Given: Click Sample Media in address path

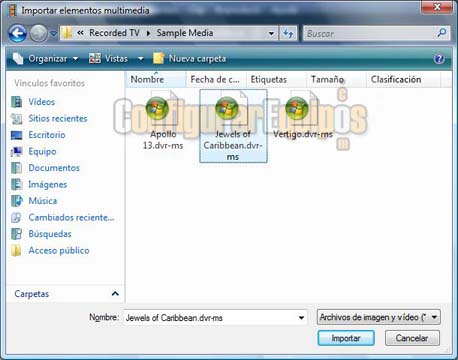Looking at the screenshot, I should point(185,33).
